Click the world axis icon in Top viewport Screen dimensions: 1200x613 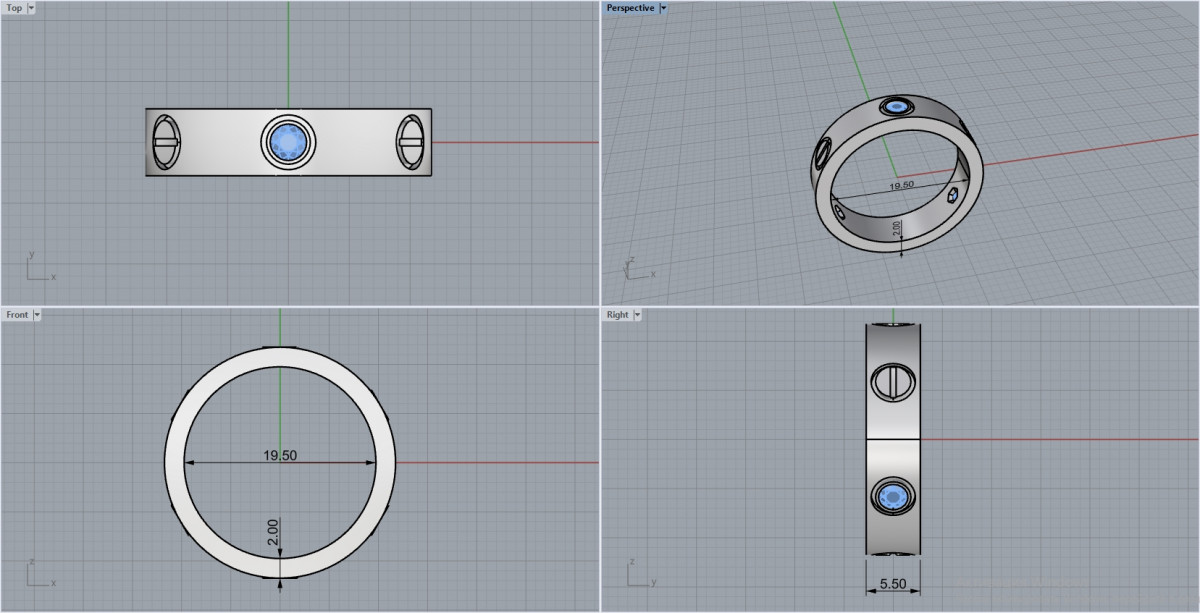pyautogui.click(x=36, y=268)
